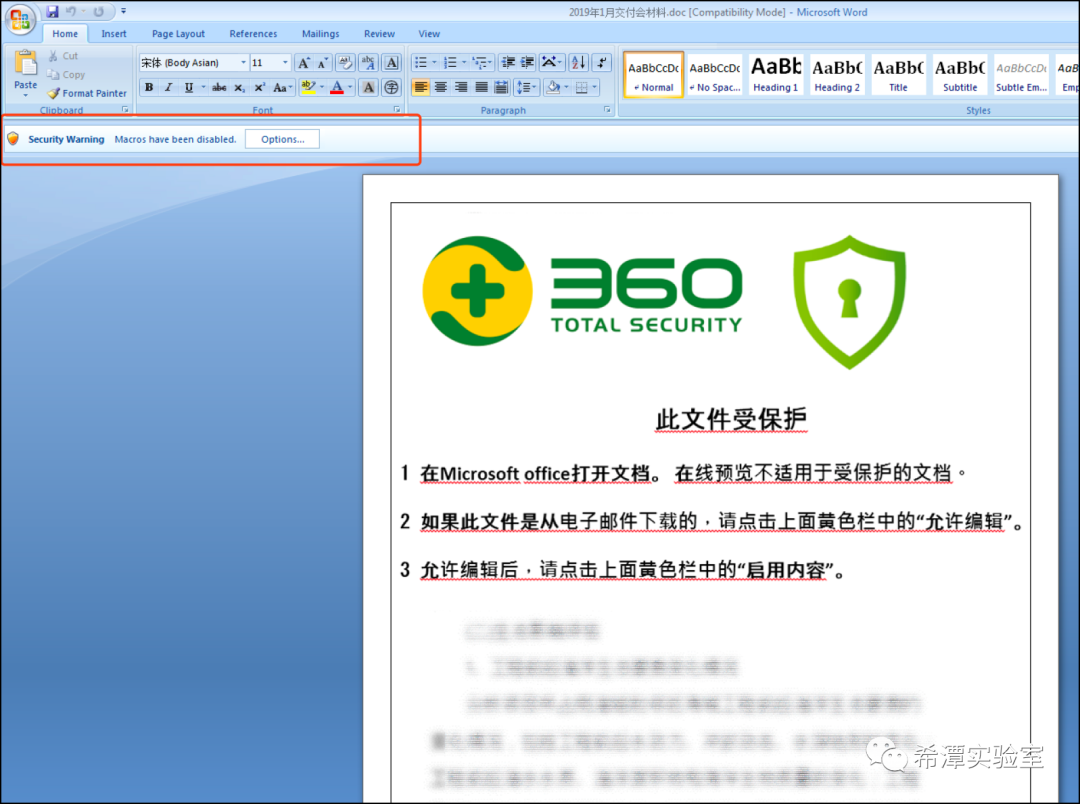The width and height of the screenshot is (1080, 804).
Task: Switch to the References tab
Action: tap(253, 34)
